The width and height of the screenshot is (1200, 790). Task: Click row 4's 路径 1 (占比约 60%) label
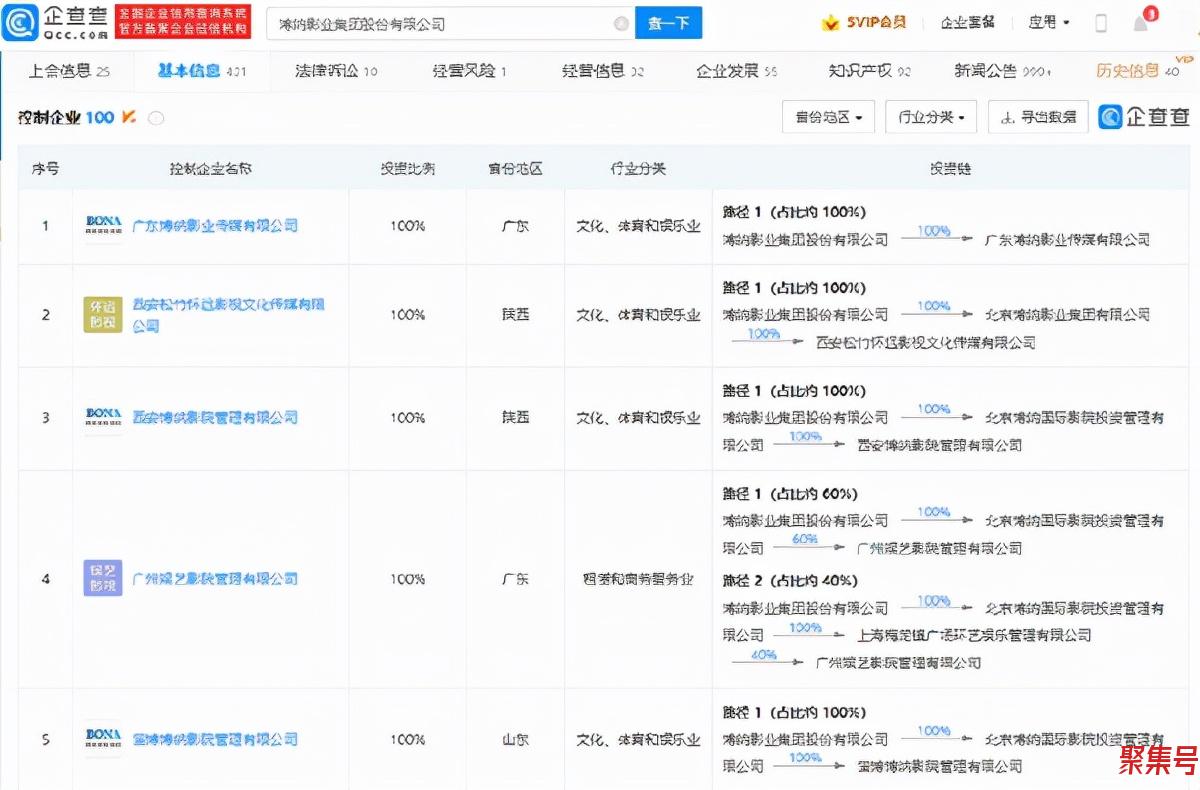790,494
